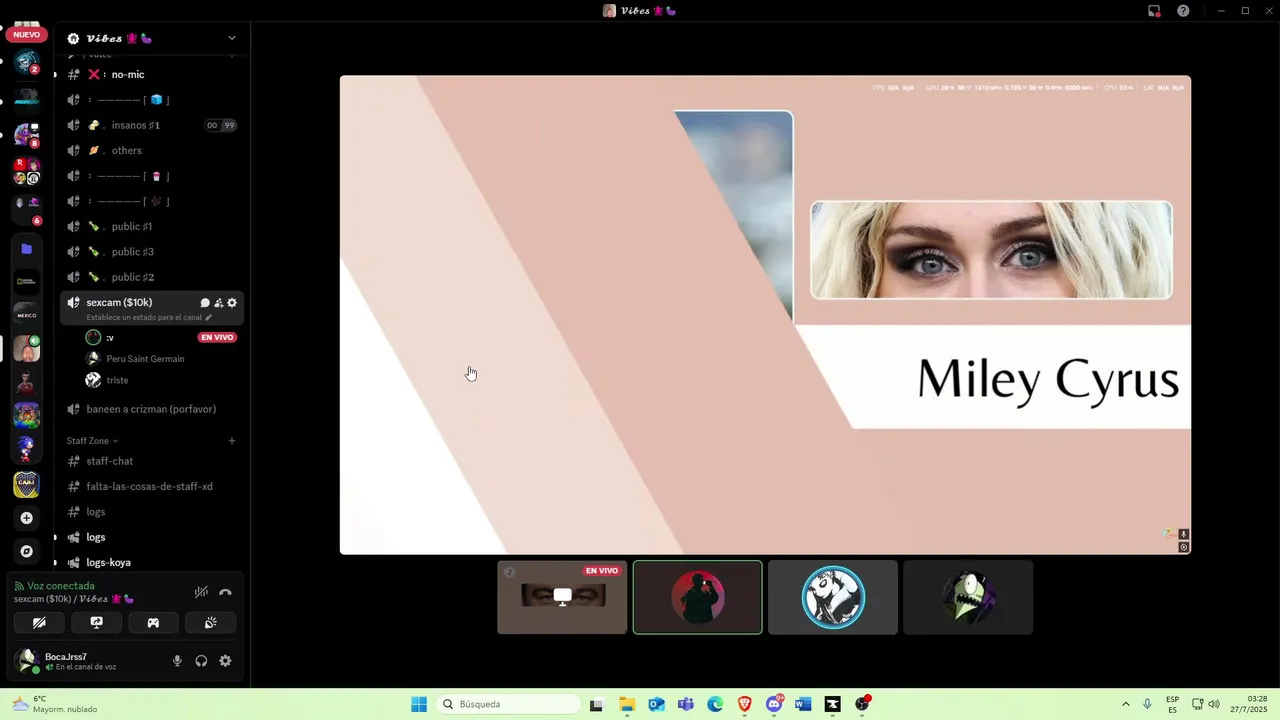Open OBS Studio from the taskbar
1280x720 pixels.
862,704
